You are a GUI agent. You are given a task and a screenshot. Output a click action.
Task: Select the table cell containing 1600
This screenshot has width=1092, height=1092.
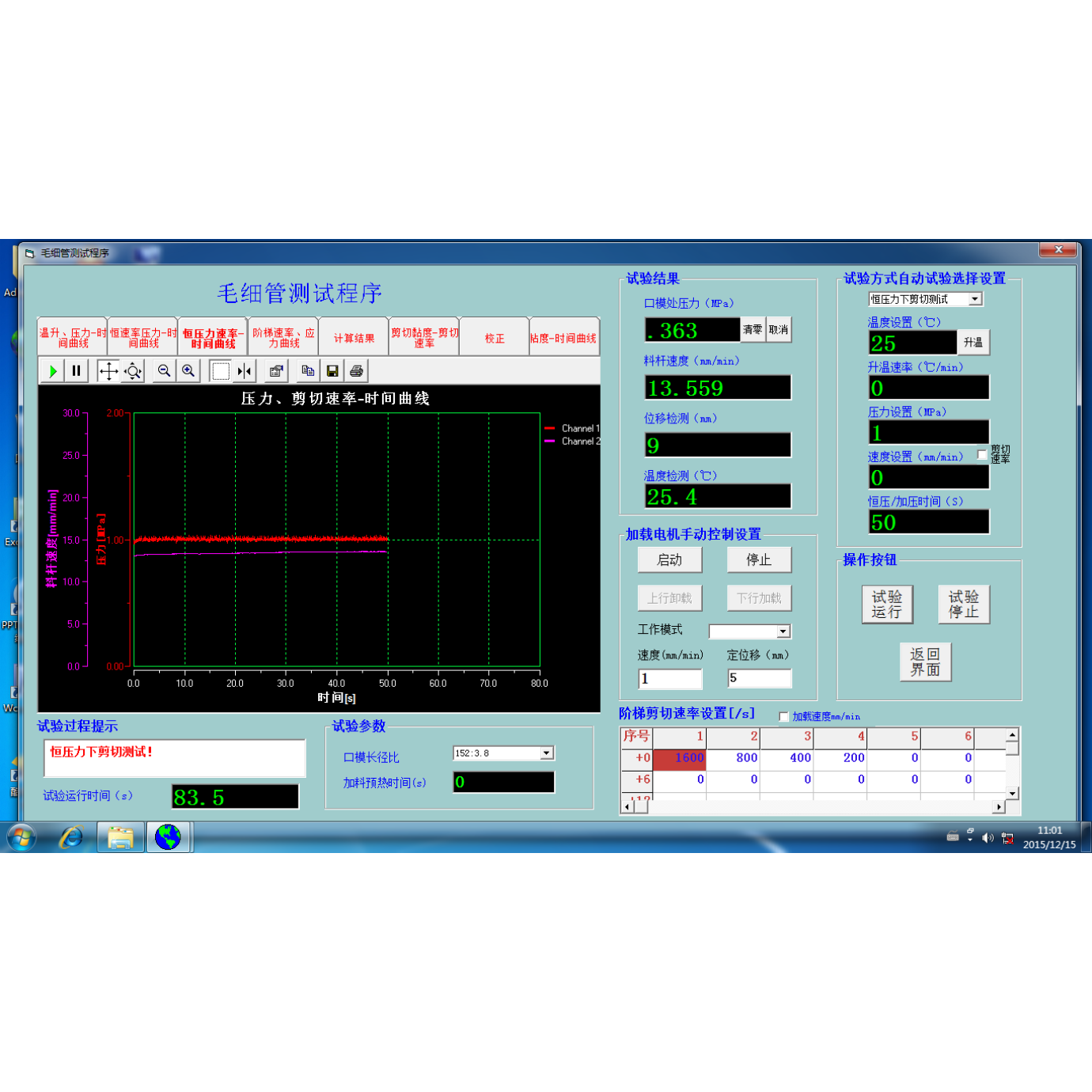click(680, 758)
